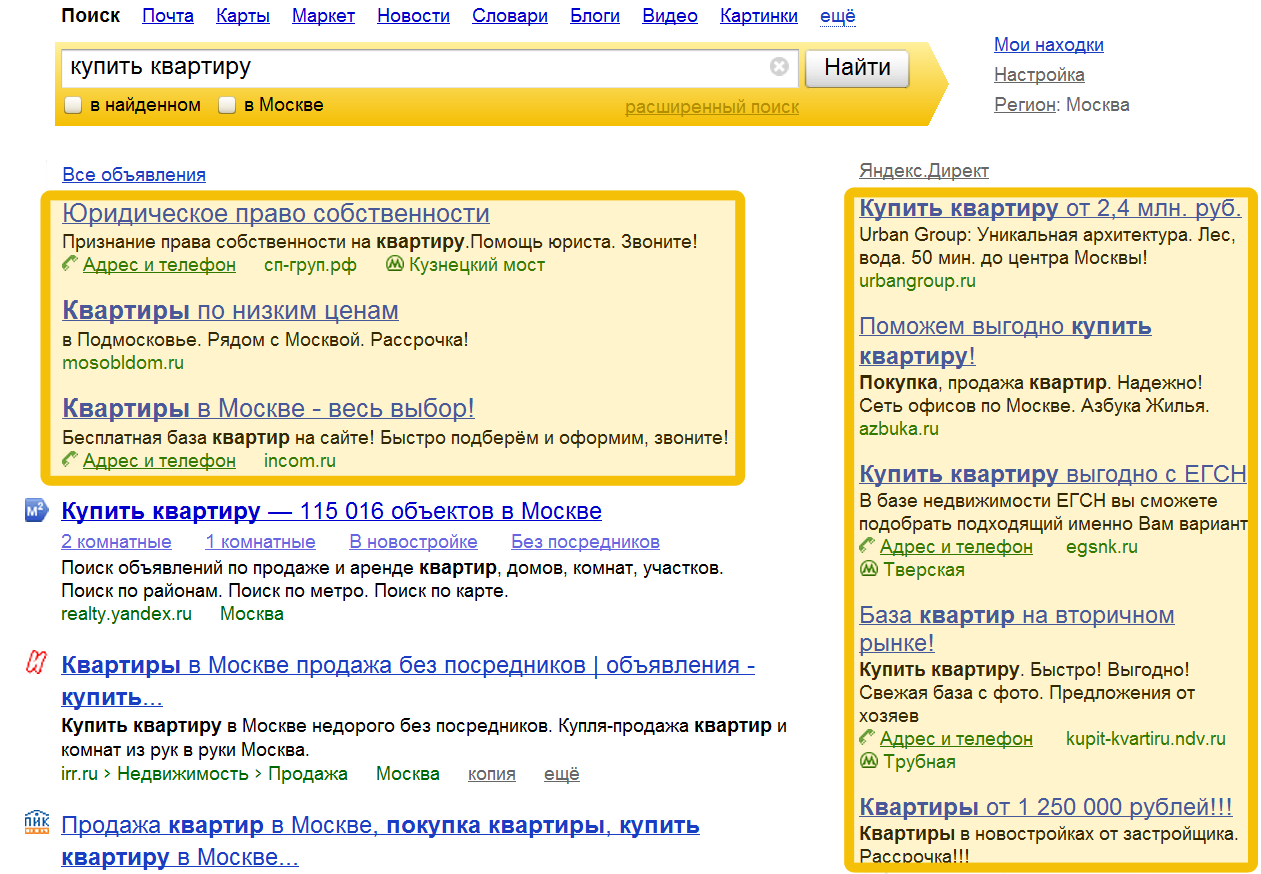Image resolution: width=1261 pixels, height=874 pixels.
Task: Open the ad 'Квартиры от 1 250 000 рублей!!!'
Action: pyautogui.click(x=1046, y=807)
